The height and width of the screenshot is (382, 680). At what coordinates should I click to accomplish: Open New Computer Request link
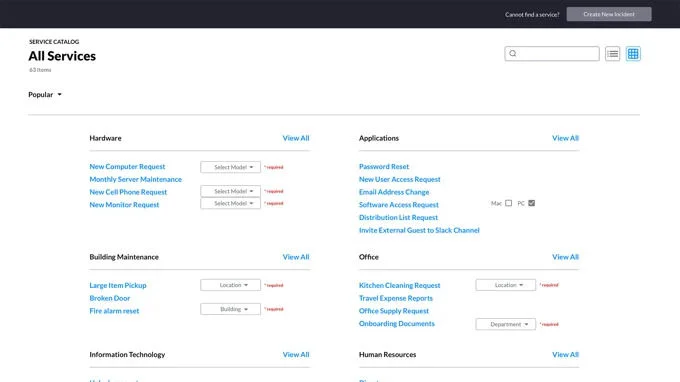[127, 167]
